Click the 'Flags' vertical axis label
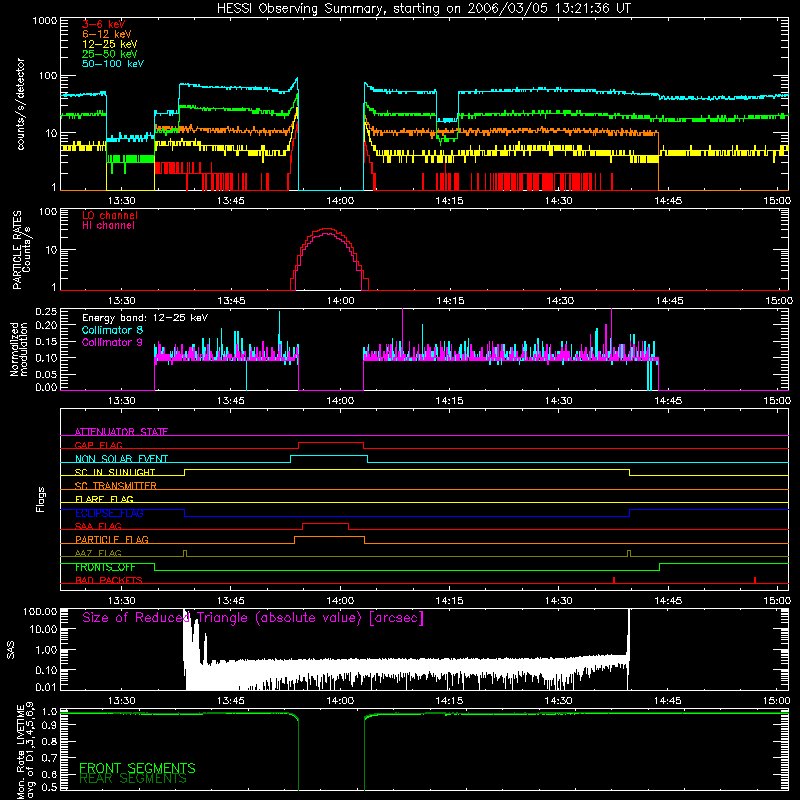The width and height of the screenshot is (800, 800). click(41, 499)
